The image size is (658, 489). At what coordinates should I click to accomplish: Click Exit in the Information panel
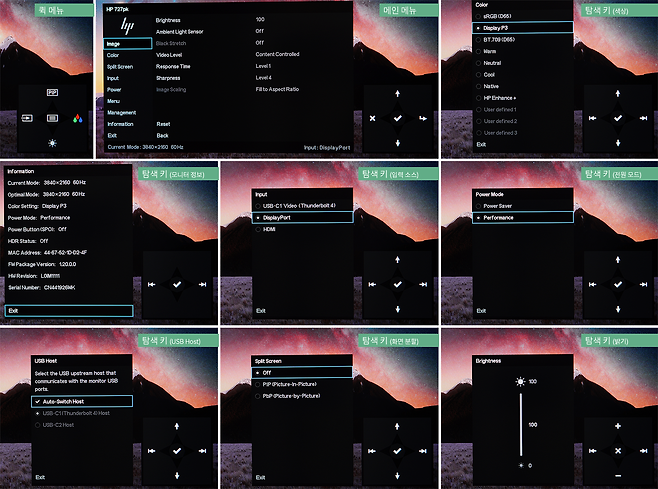pos(14,311)
